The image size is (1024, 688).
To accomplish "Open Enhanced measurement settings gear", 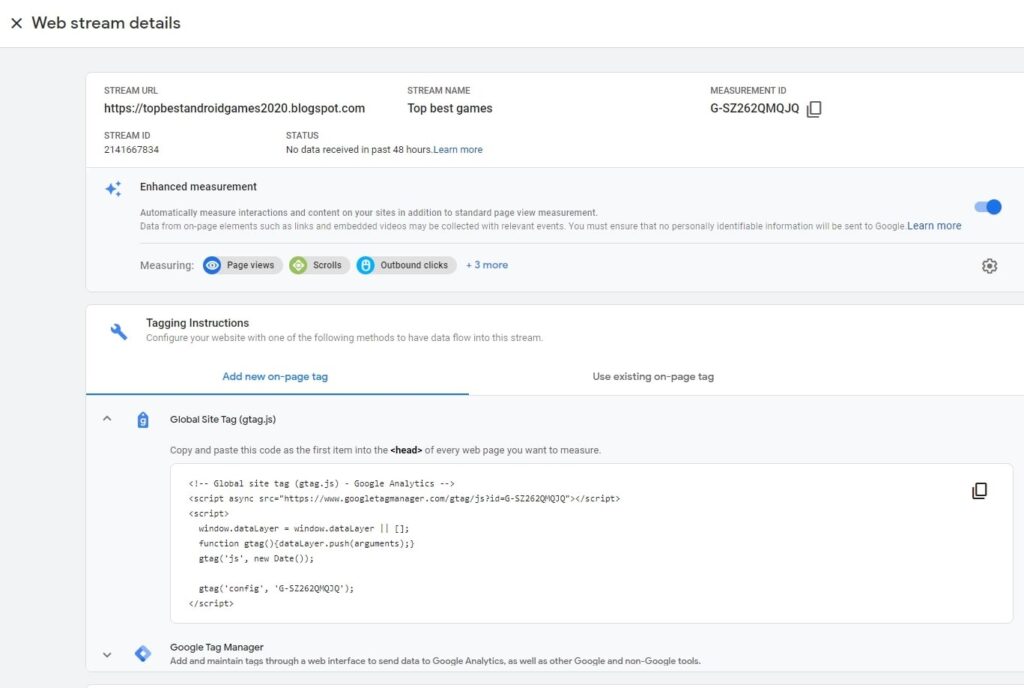I will click(x=989, y=266).
